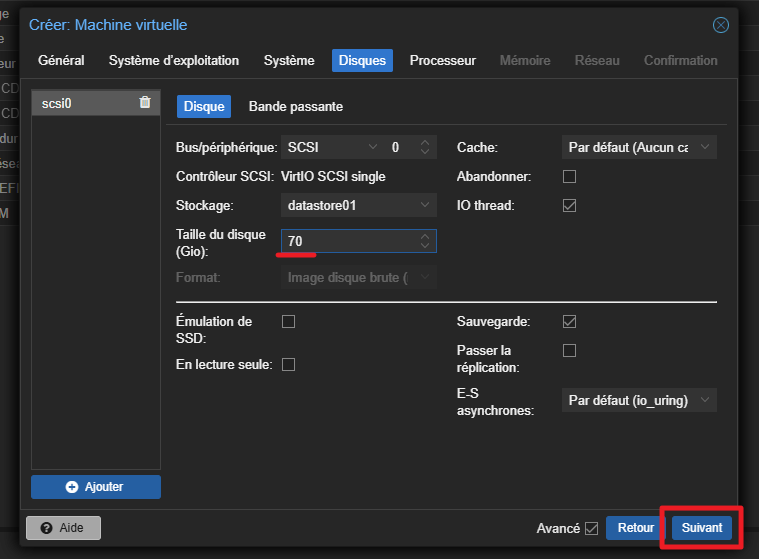Open the Réseau tab
759x559 pixels.
(x=597, y=60)
